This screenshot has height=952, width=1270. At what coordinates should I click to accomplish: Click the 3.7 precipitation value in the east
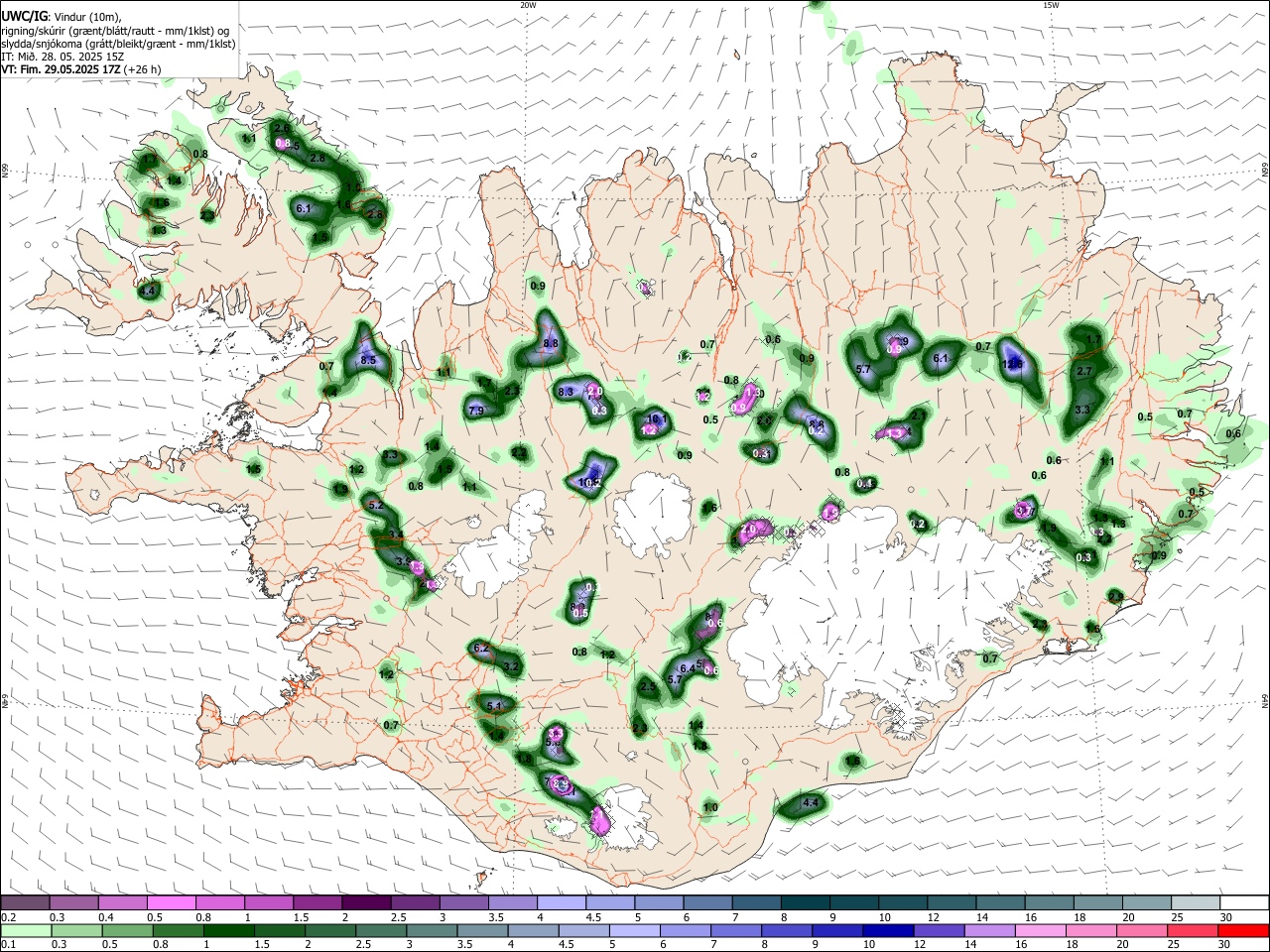[x=1026, y=512]
